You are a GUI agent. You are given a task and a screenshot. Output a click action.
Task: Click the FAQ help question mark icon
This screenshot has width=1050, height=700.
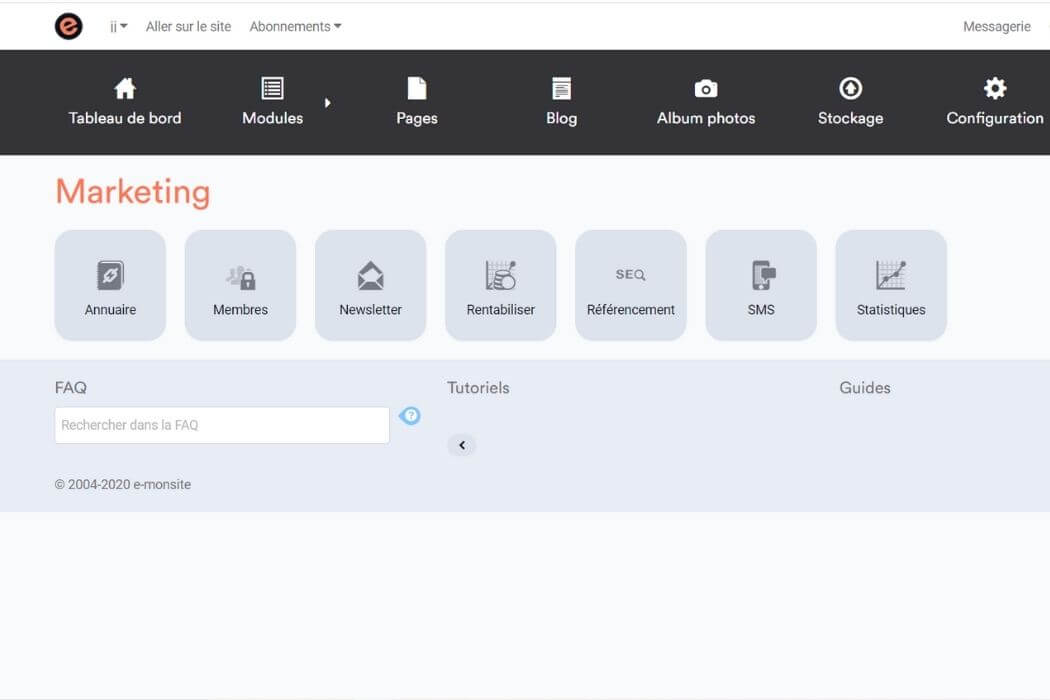tap(410, 415)
